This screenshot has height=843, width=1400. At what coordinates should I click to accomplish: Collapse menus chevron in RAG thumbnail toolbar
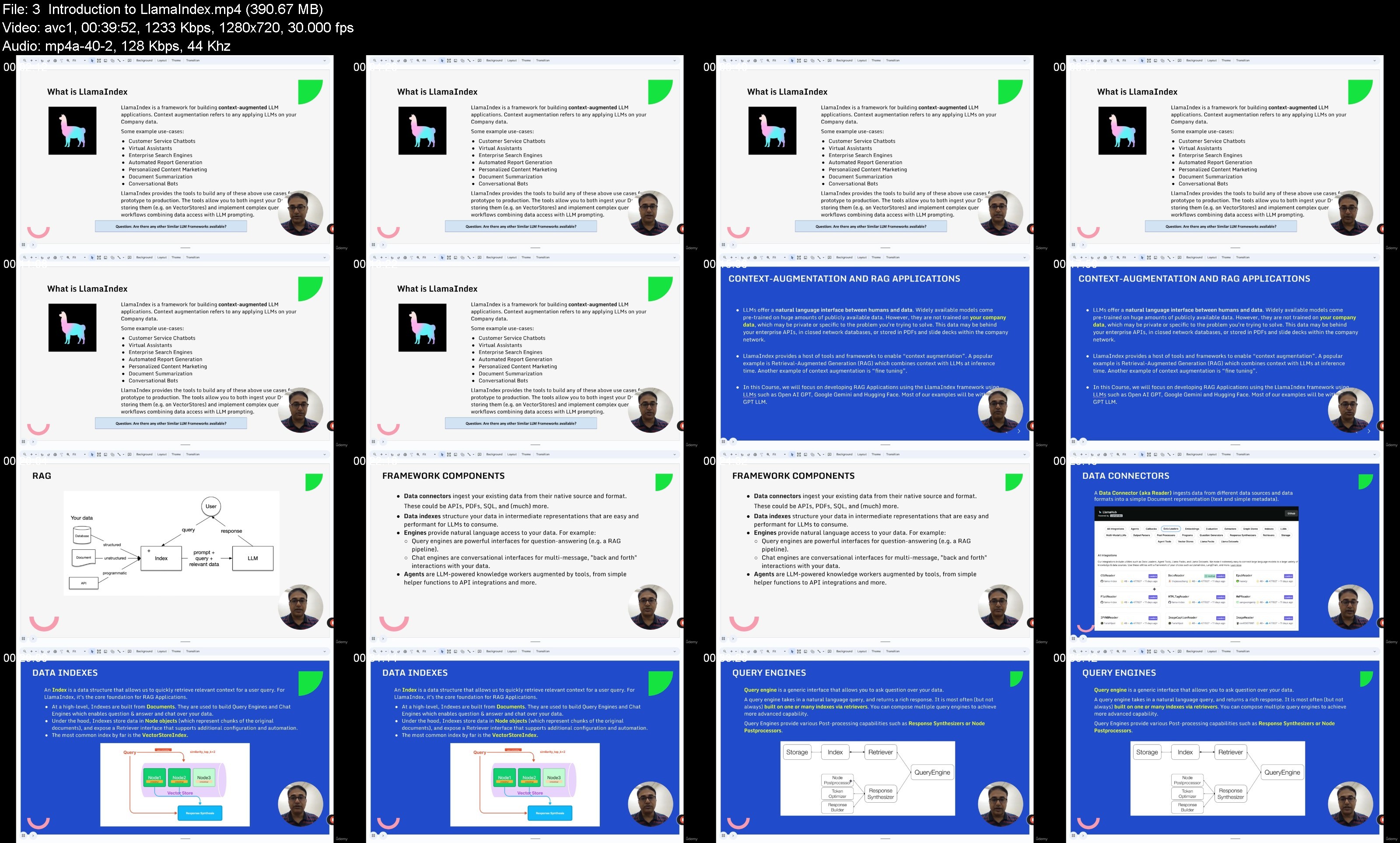pyautogui.click(x=325, y=454)
